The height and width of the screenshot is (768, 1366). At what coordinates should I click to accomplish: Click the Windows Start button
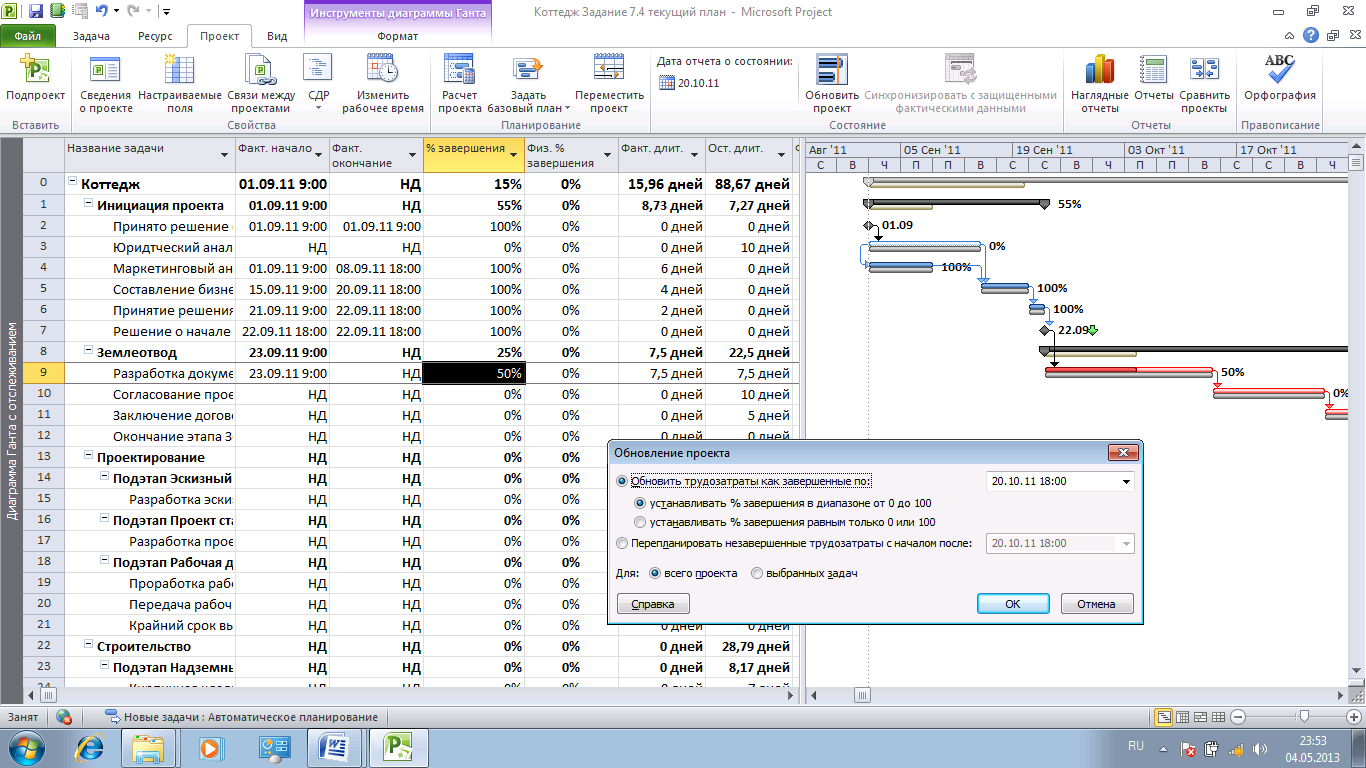click(28, 747)
